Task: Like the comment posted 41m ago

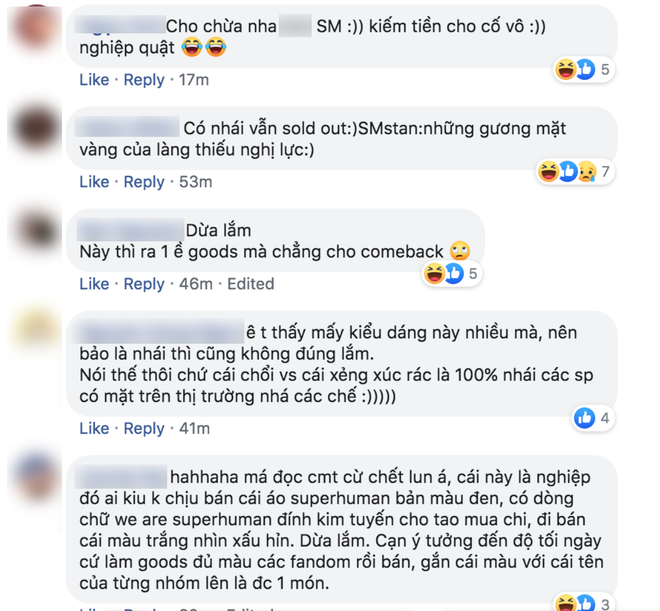Action: (94, 428)
